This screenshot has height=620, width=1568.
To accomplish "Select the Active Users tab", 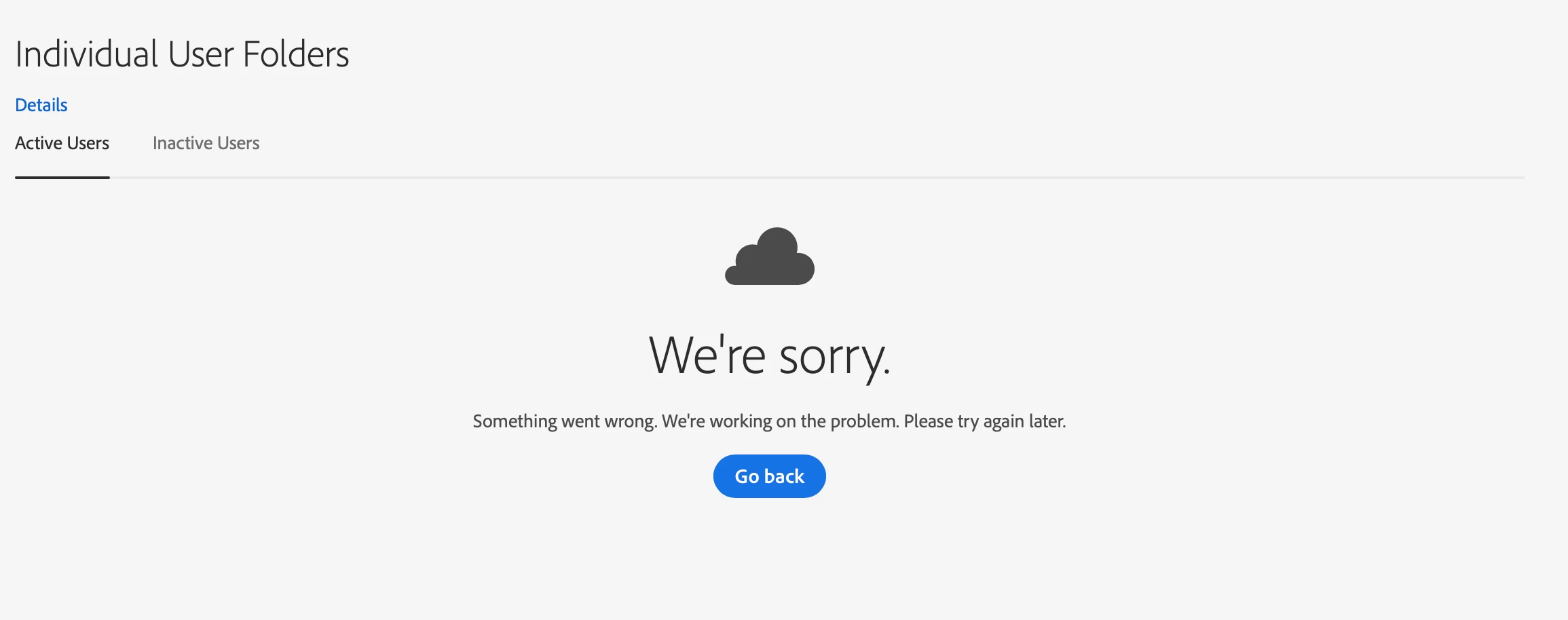I will [62, 143].
